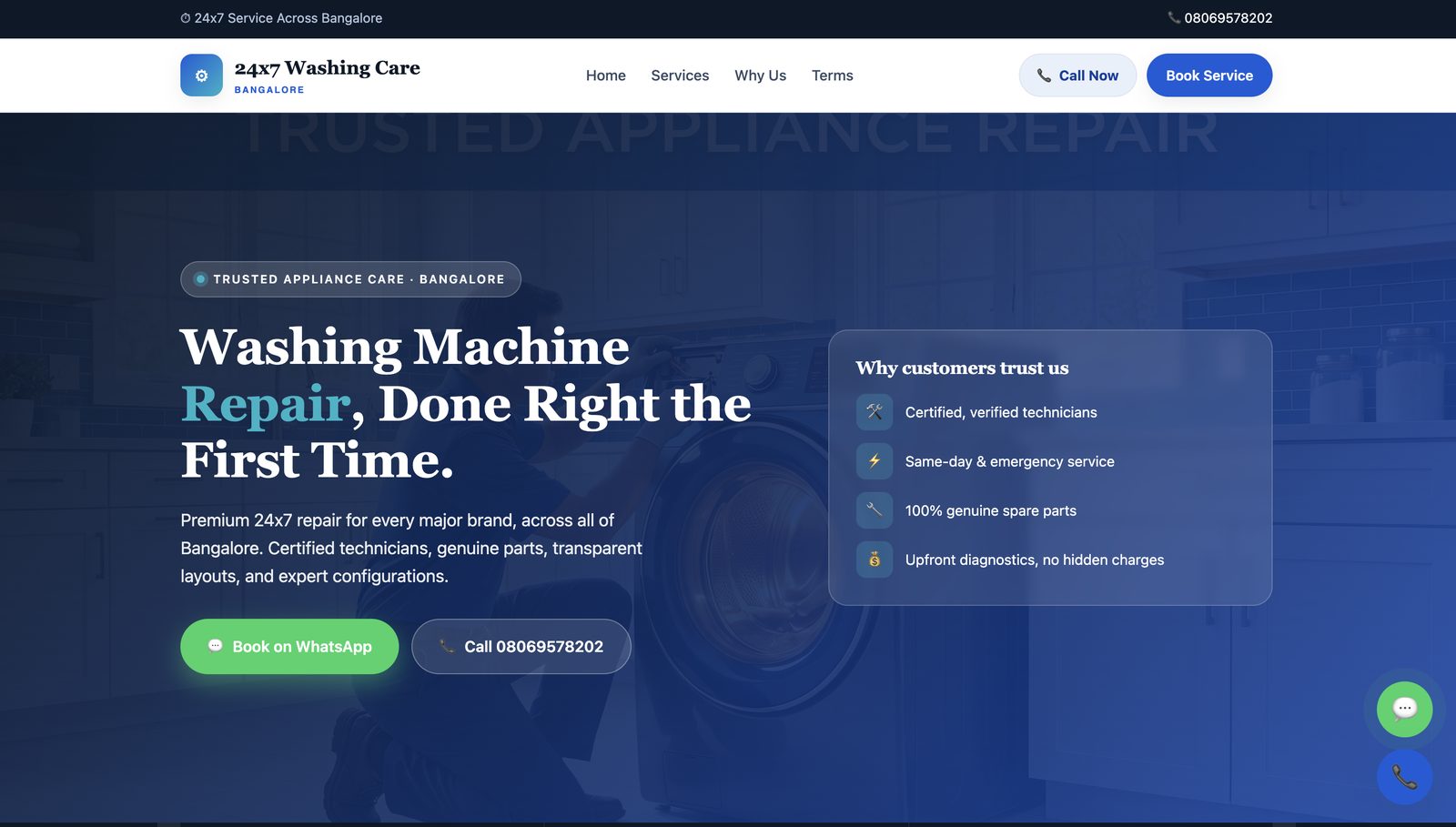Click the money bag icon beside Upfront diagnostics
Viewport: 1456px width, 827px height.
[874, 560]
